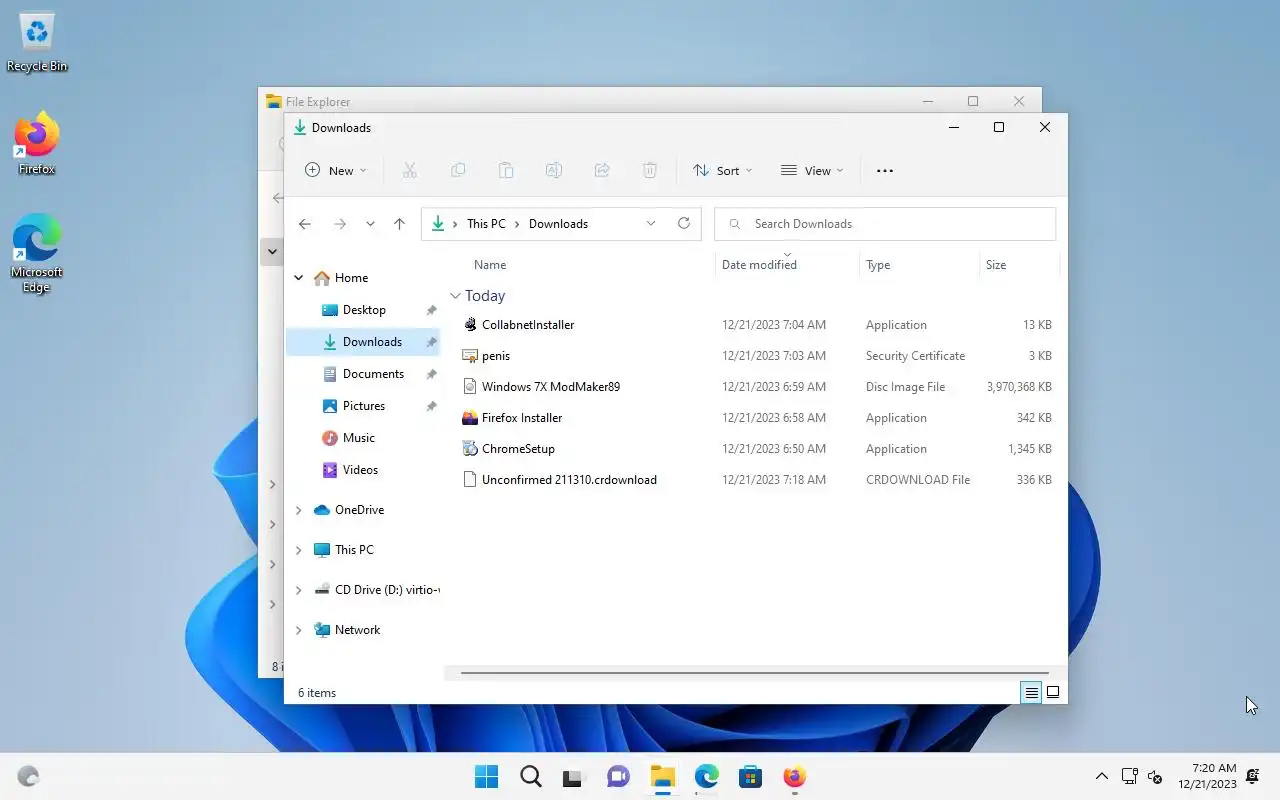Click the muted volume tray icon
The width and height of the screenshot is (1280, 800).
point(1155,777)
